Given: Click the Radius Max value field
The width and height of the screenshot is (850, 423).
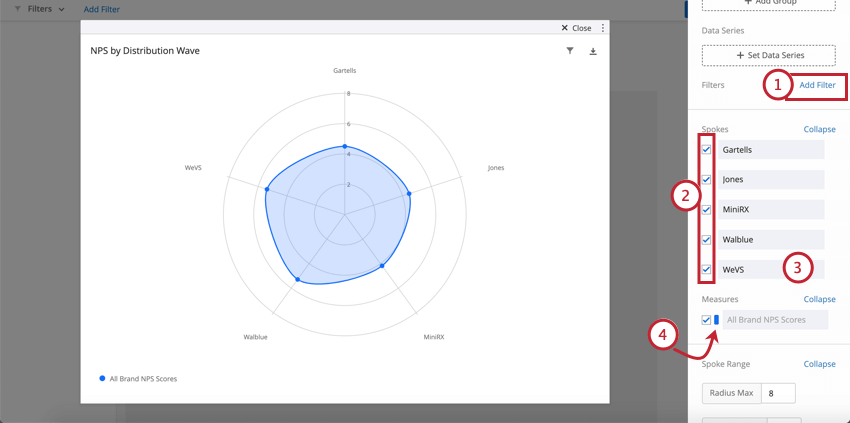Looking at the screenshot, I should click(x=778, y=393).
